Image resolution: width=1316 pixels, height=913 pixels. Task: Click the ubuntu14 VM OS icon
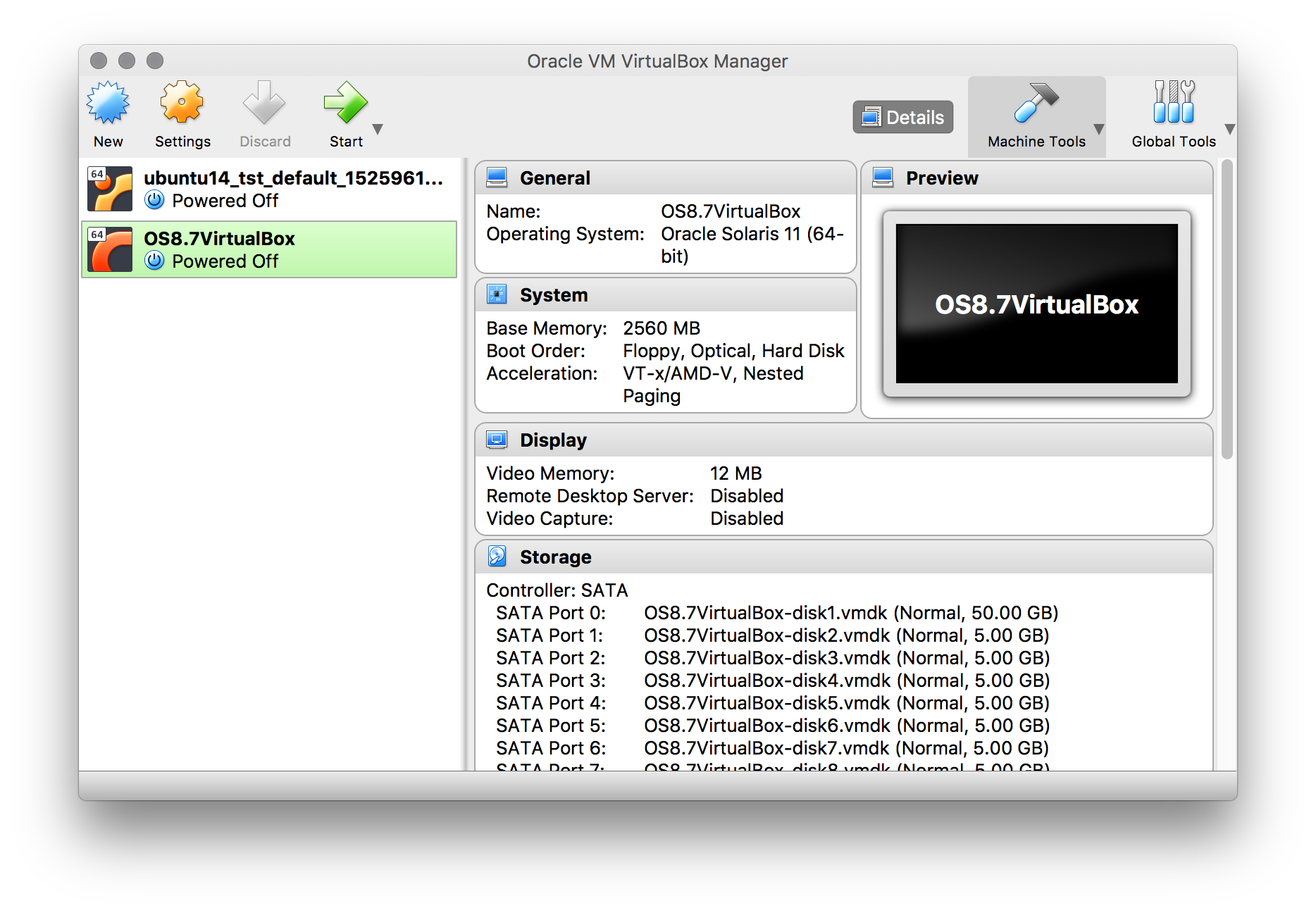110,189
